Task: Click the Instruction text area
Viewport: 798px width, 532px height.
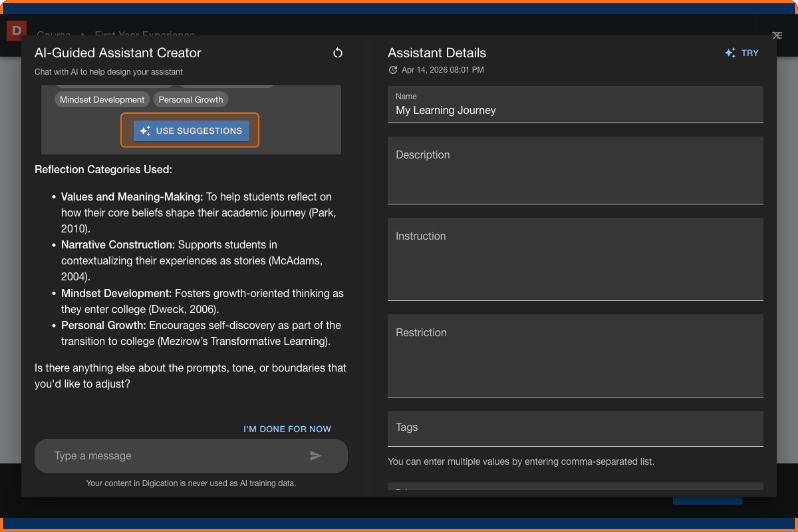Action: tap(575, 259)
